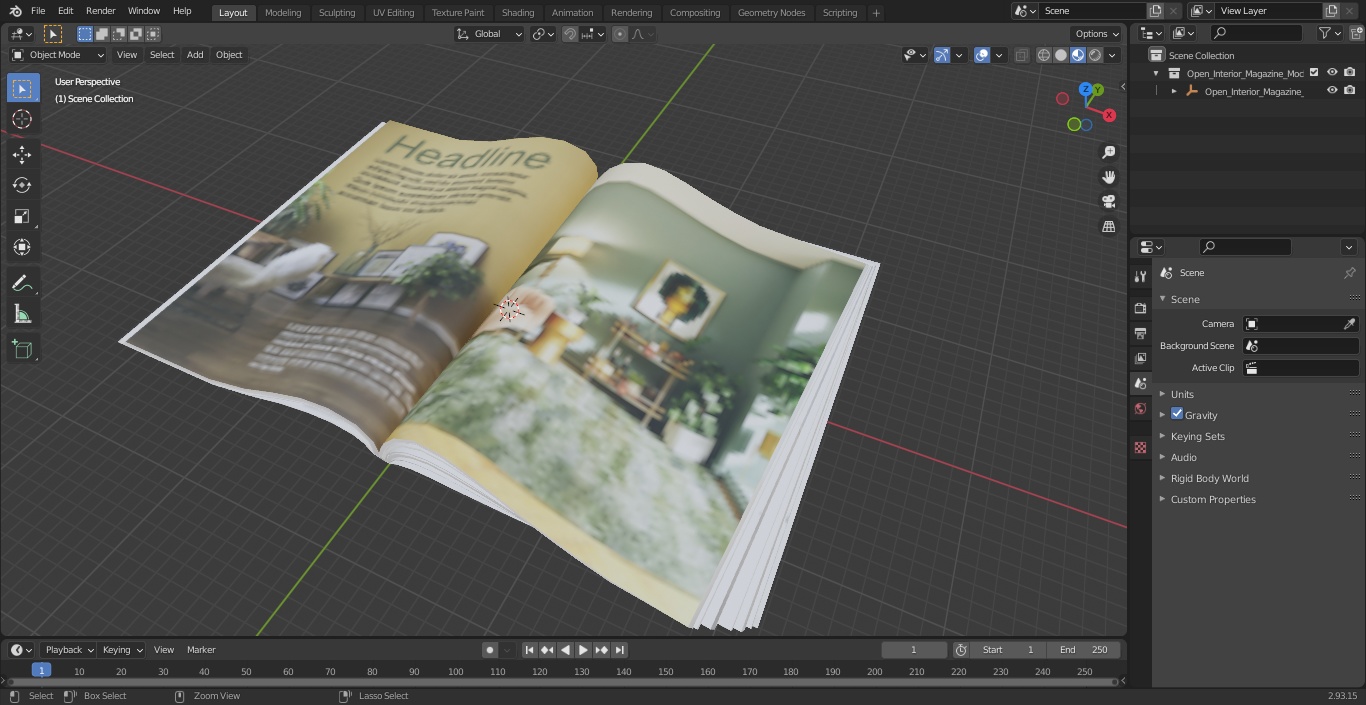This screenshot has width=1366, height=705.
Task: Open the Playback popover in timeline
Action: (69, 650)
